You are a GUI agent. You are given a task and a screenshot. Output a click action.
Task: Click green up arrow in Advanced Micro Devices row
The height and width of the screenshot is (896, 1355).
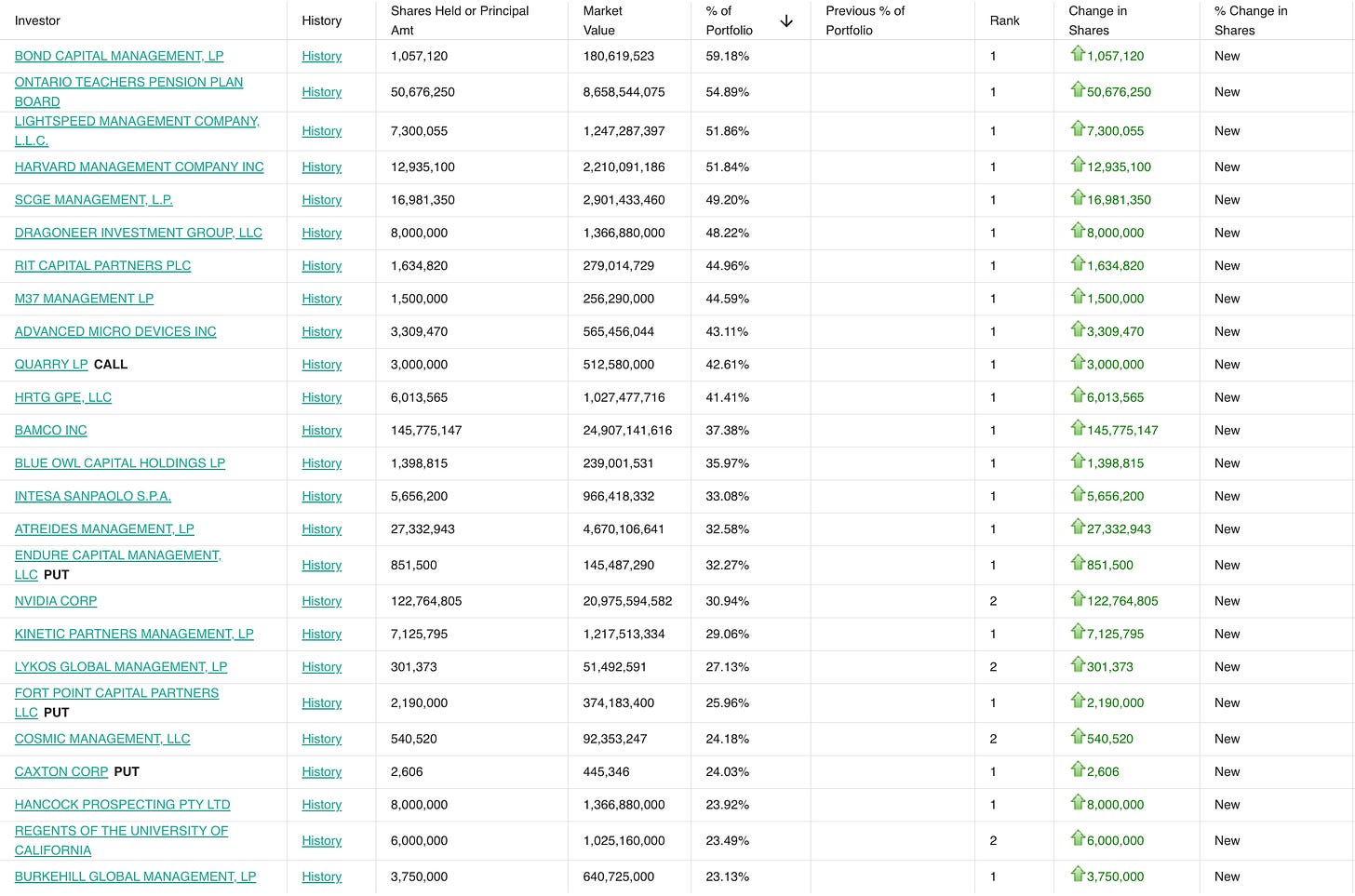pyautogui.click(x=1078, y=330)
